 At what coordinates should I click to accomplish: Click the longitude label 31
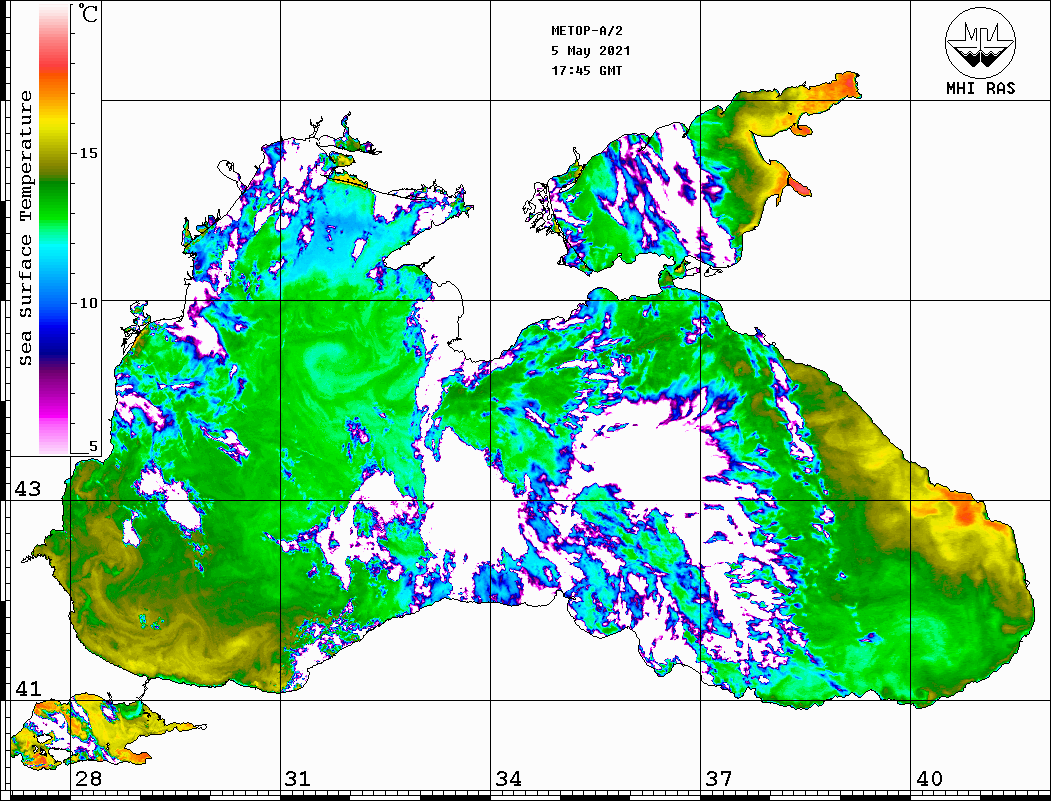click(298, 778)
